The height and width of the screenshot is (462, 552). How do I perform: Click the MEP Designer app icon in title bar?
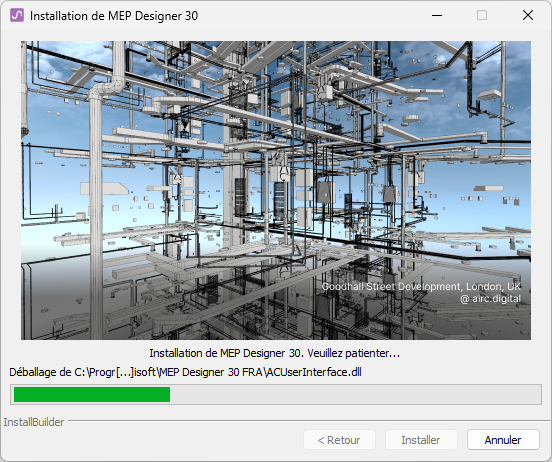[x=17, y=15]
